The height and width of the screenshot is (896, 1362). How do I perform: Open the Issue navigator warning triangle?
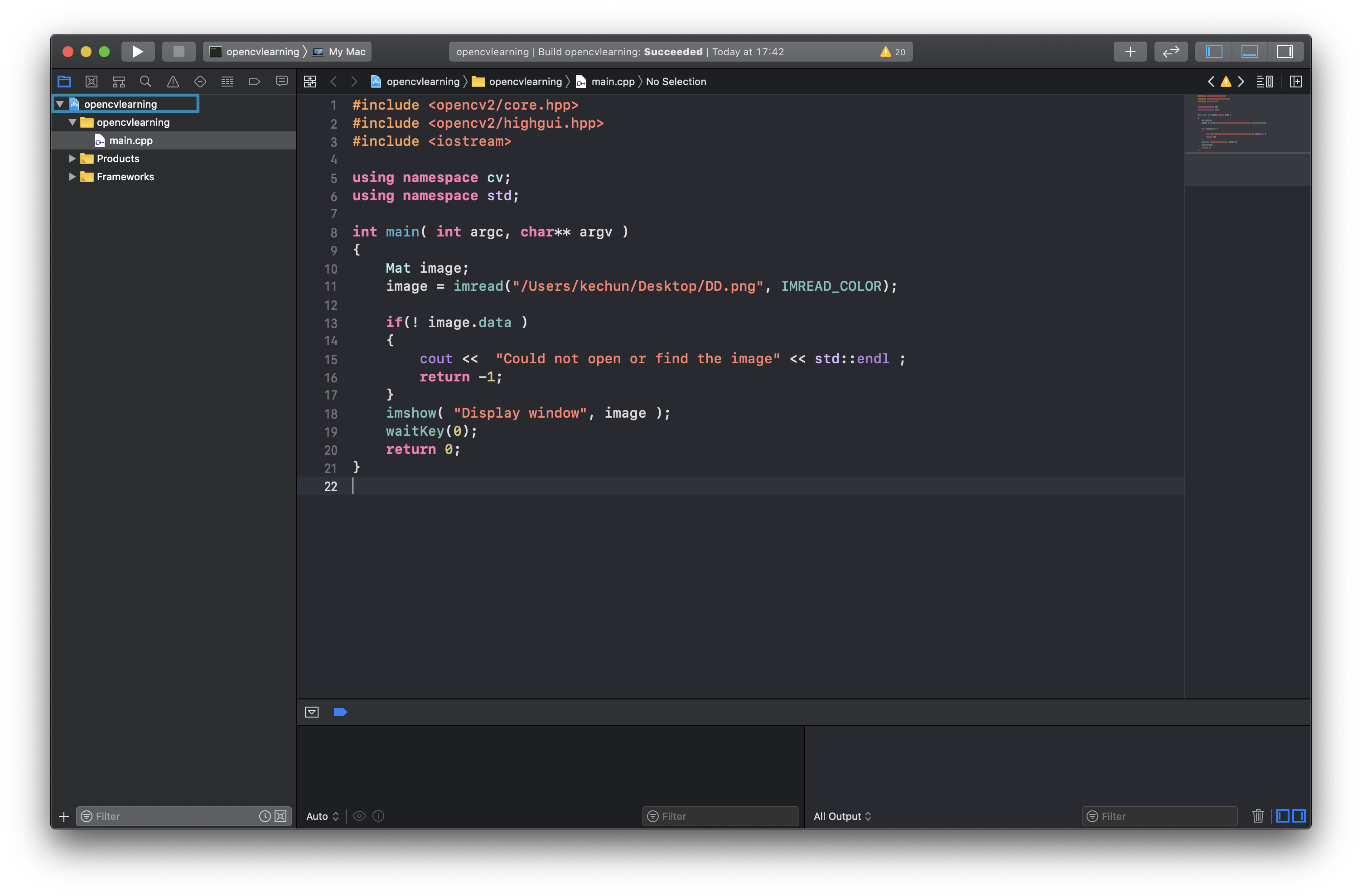173,81
